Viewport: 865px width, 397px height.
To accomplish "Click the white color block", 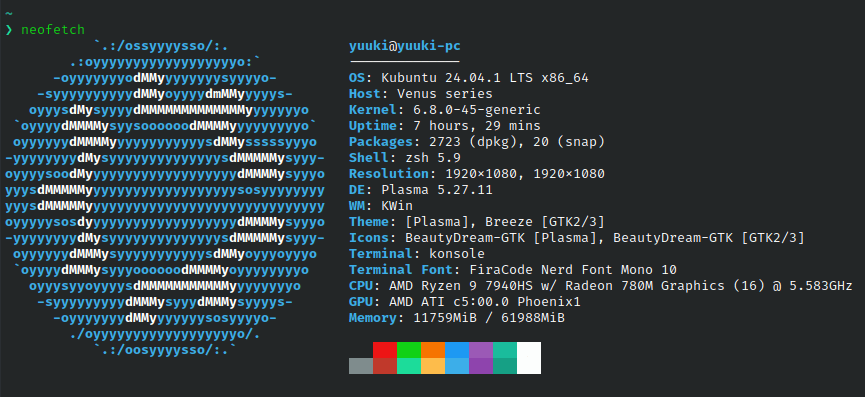I will 529,358.
